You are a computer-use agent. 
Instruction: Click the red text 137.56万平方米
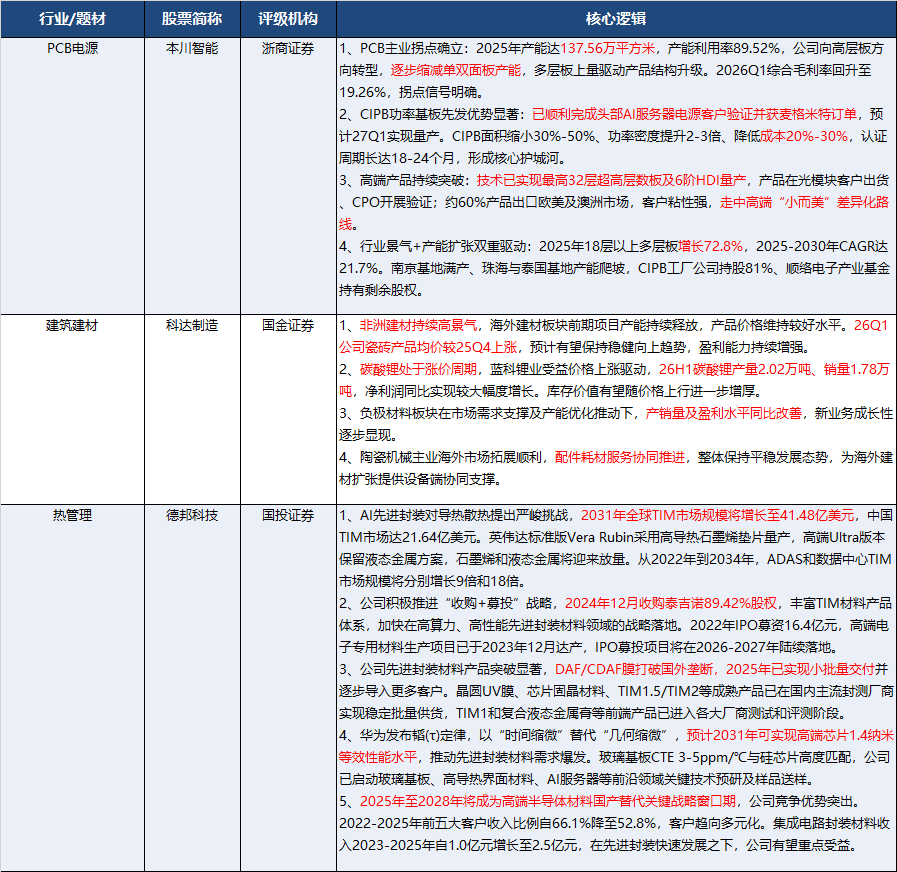(x=608, y=49)
